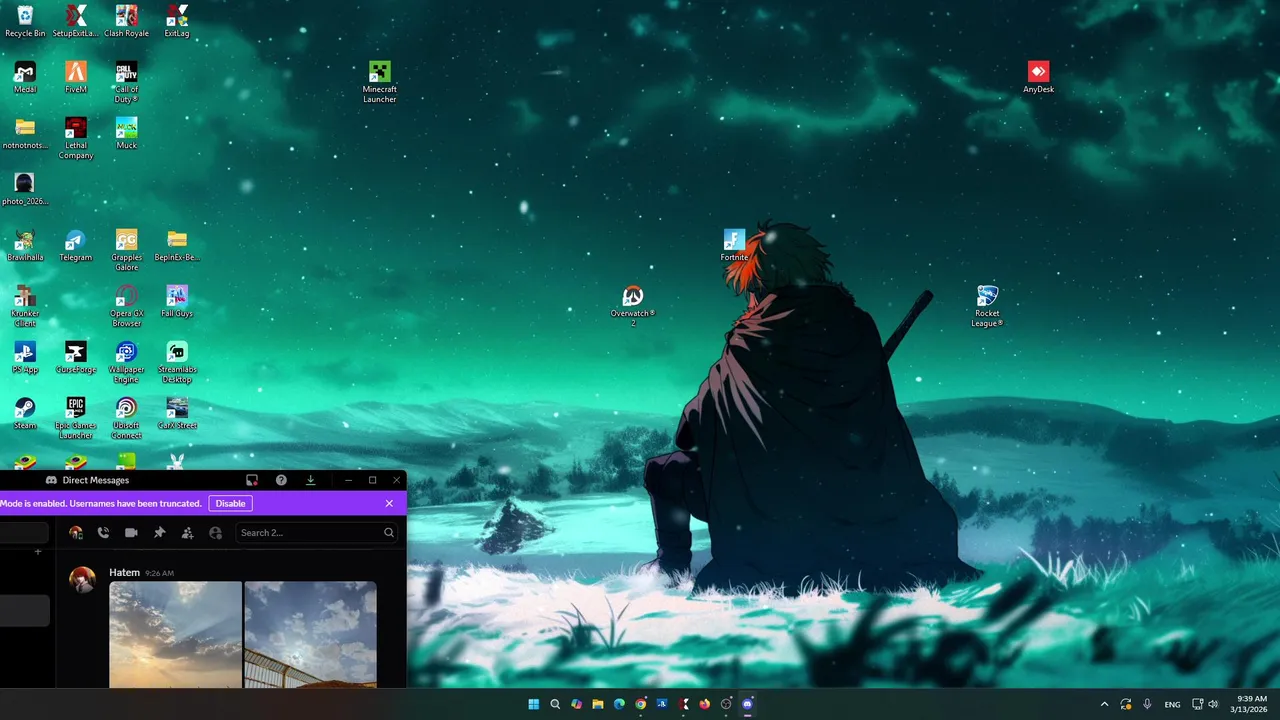Select the Grapples Galore desktop icon

[126, 251]
